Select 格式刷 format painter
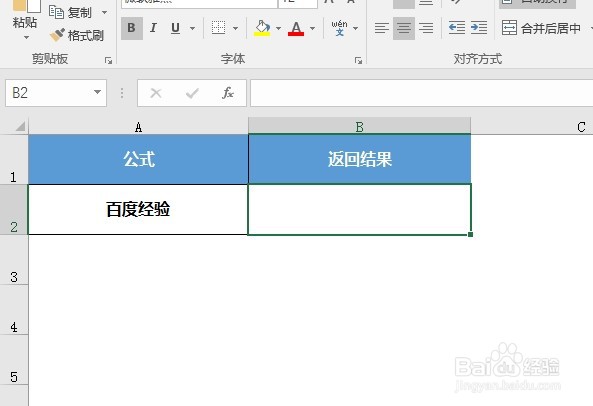Viewport: 593px width, 406px height. pyautogui.click(x=77, y=36)
